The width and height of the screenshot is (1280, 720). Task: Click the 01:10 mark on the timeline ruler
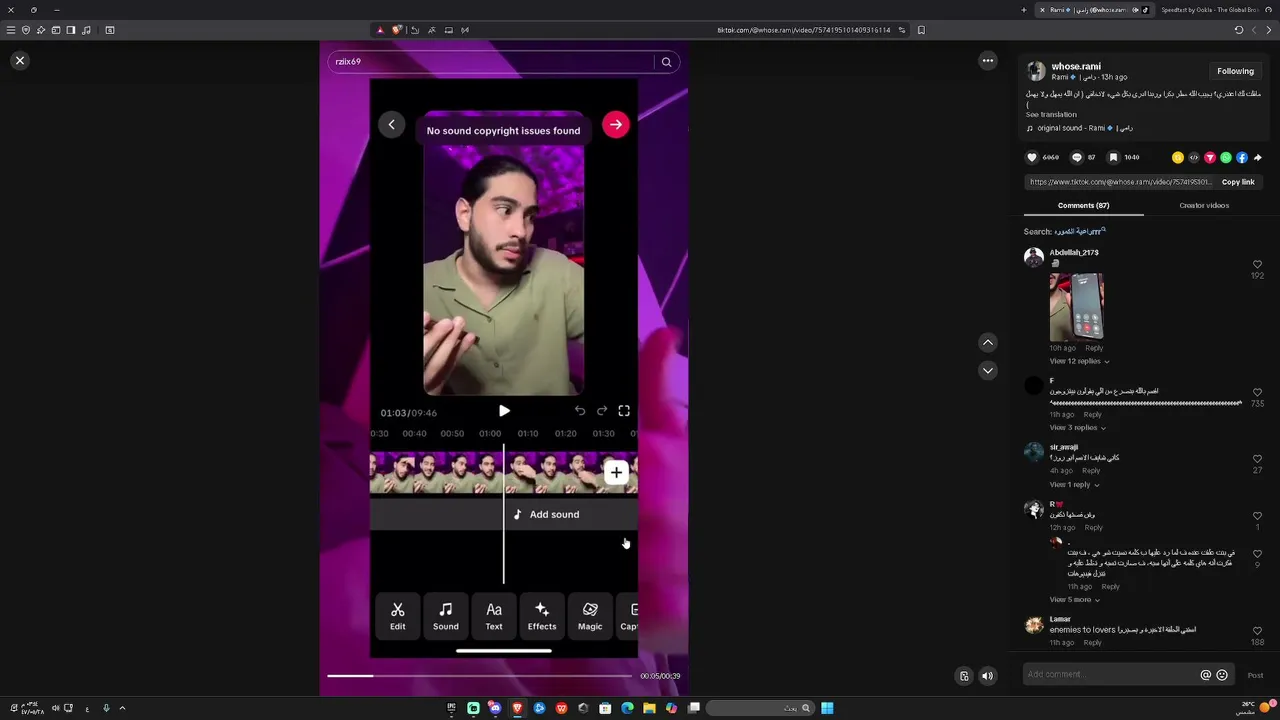point(528,434)
